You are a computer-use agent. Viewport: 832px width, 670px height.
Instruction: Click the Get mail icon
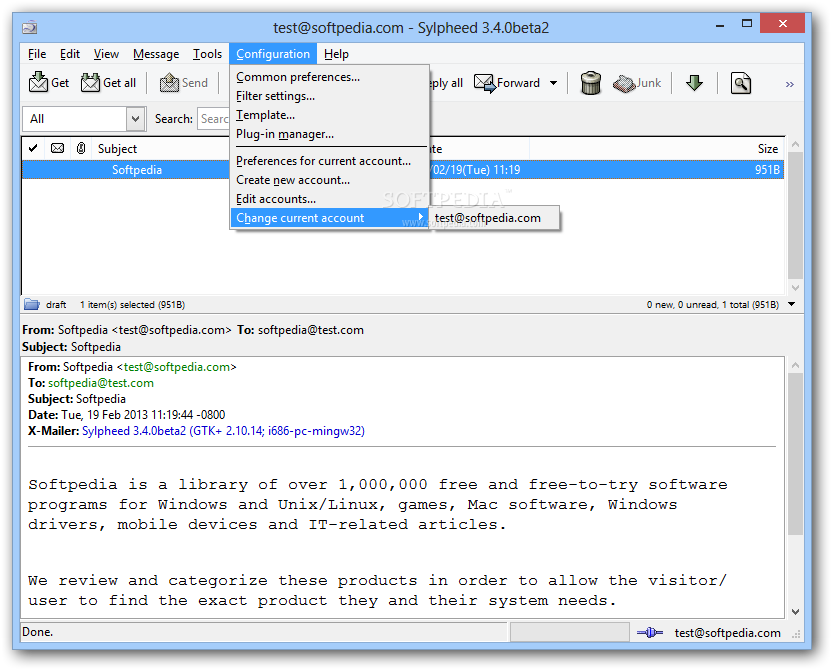(x=38, y=82)
